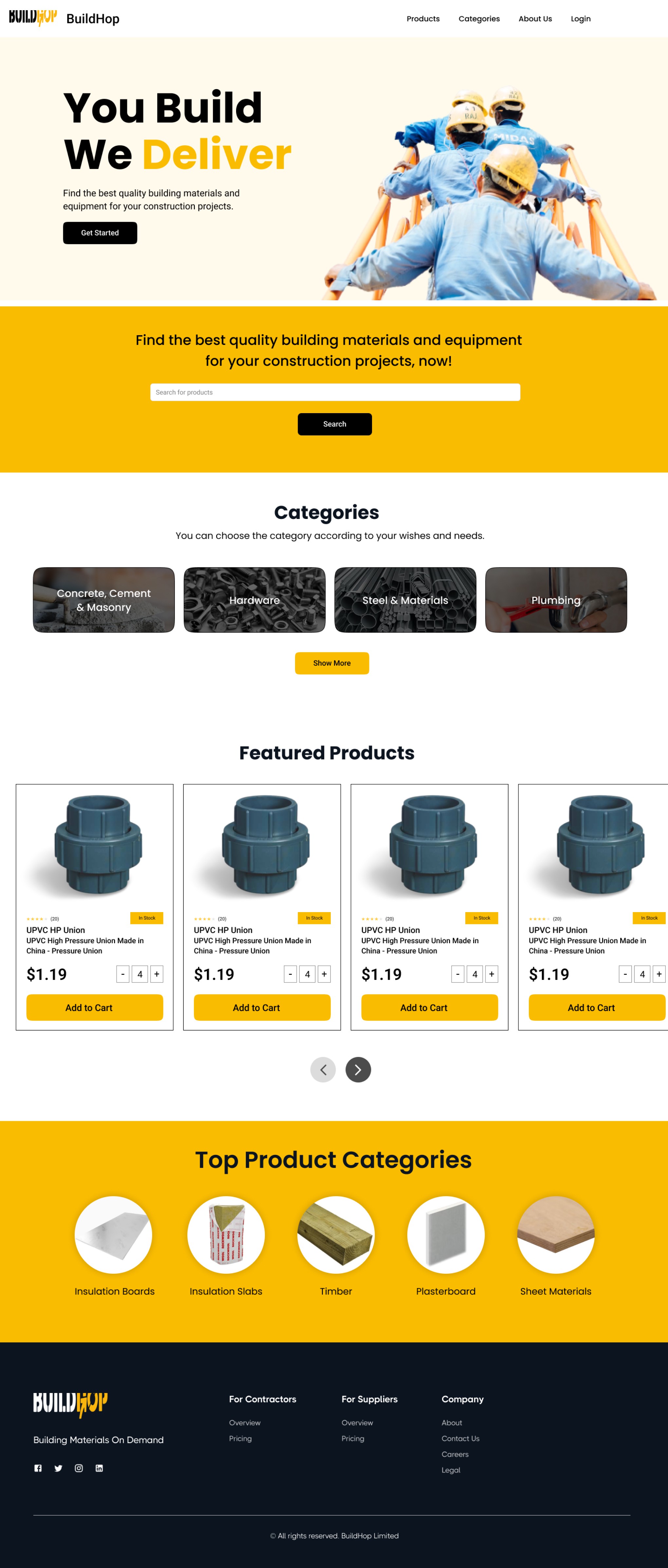
Task: Open the Contact Us footer link
Action: (x=460, y=1438)
